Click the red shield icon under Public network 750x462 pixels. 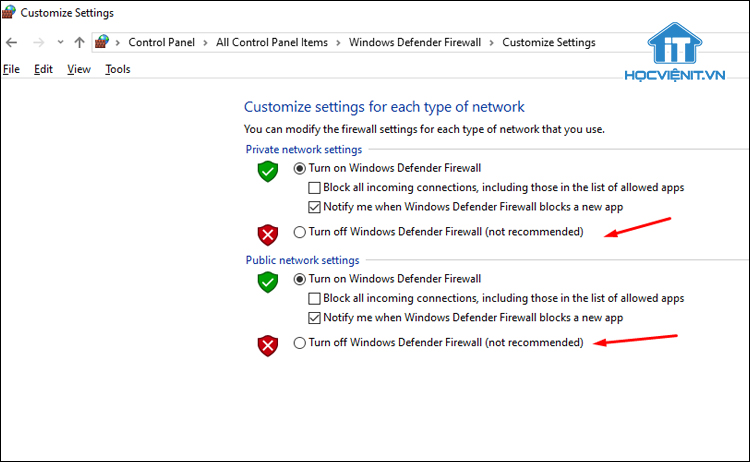(268, 346)
